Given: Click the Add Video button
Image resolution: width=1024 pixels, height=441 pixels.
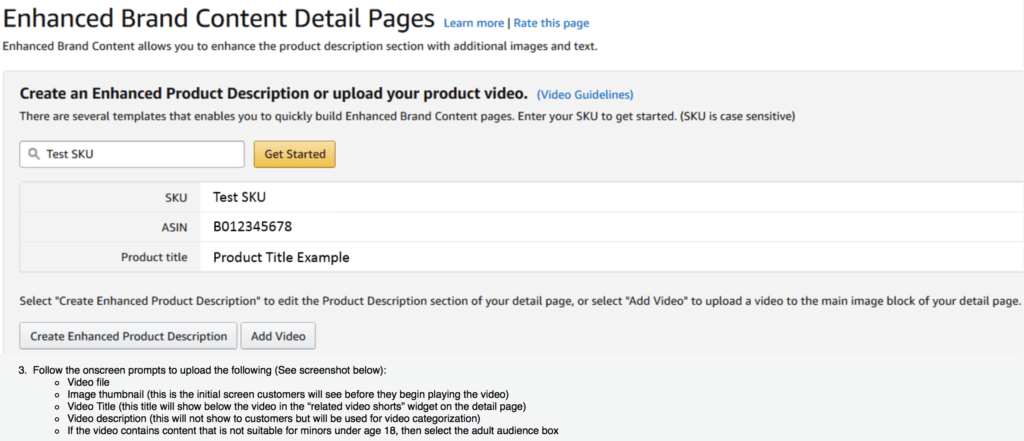Looking at the screenshot, I should pyautogui.click(x=278, y=336).
